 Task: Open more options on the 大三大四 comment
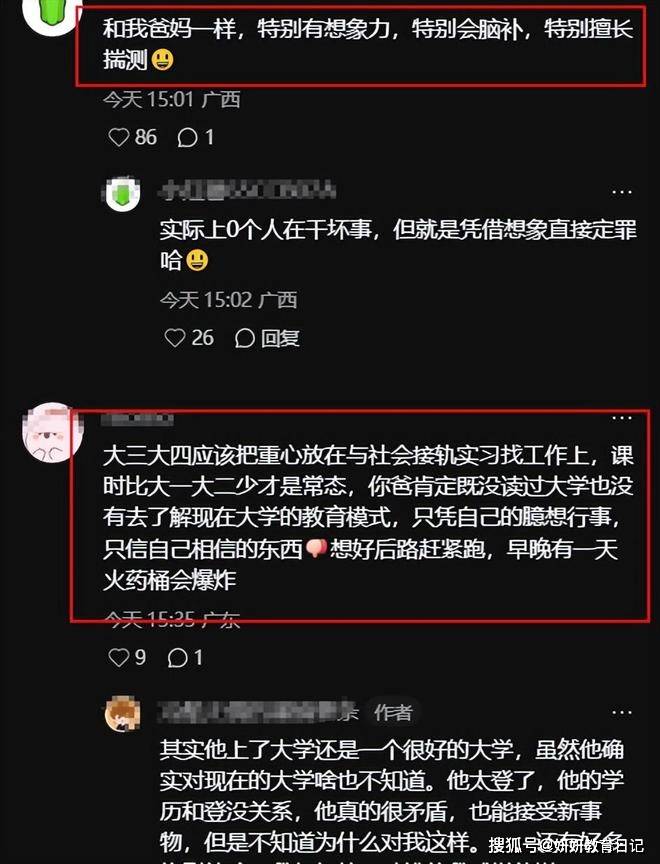[622, 418]
